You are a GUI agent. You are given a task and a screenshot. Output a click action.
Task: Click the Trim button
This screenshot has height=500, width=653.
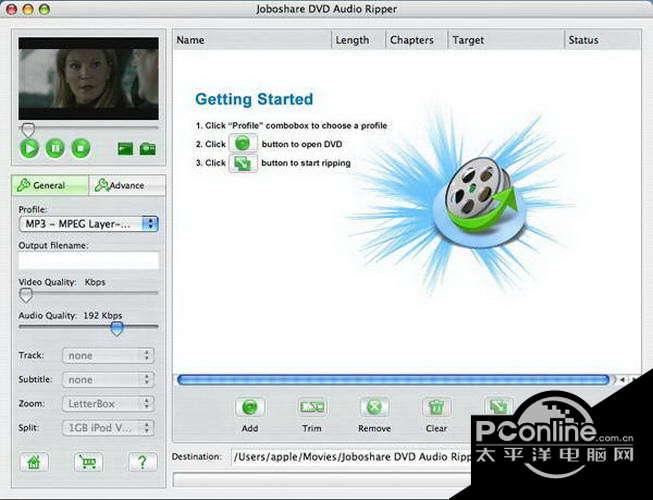pos(312,407)
